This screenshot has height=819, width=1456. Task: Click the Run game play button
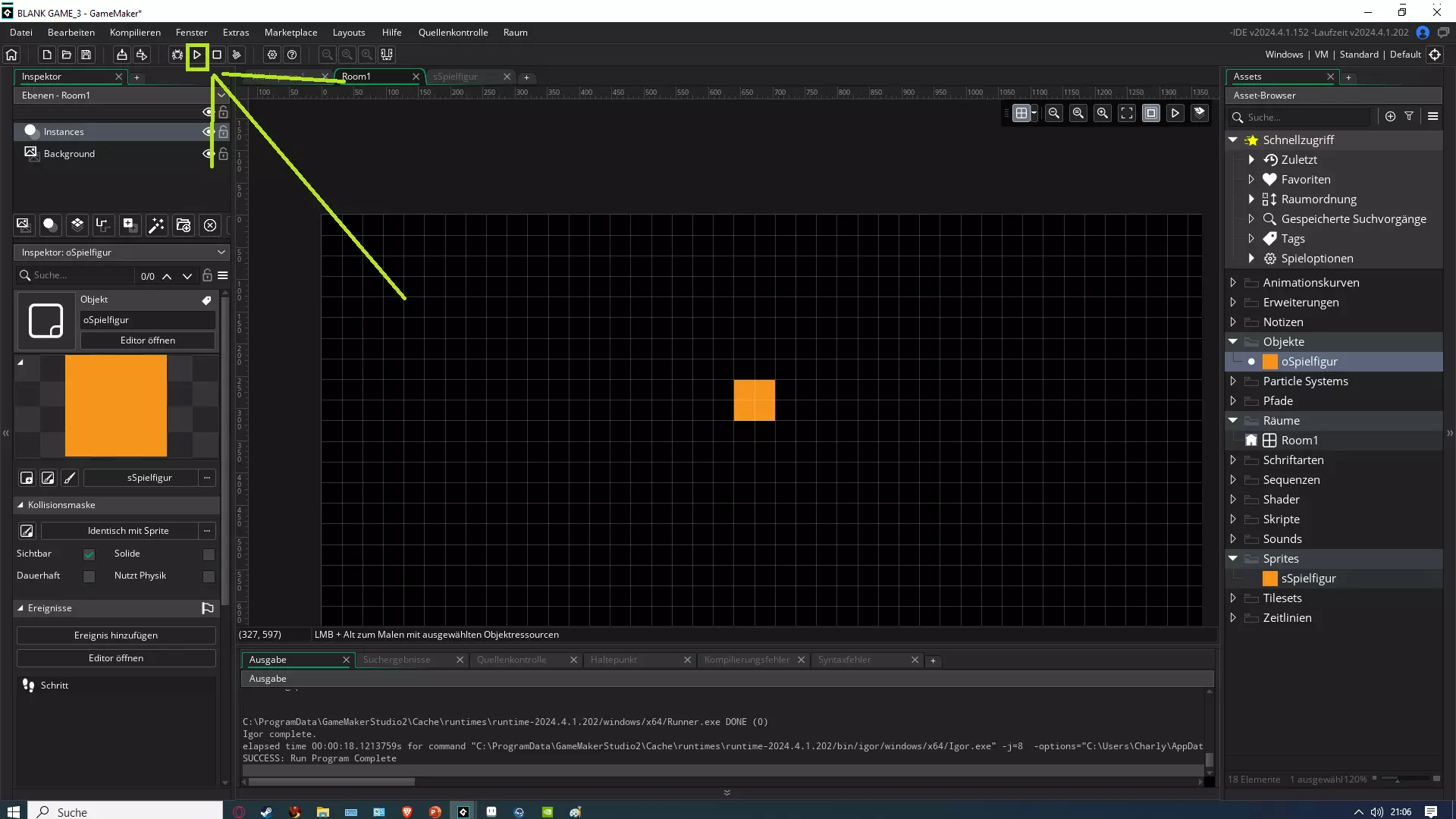click(x=197, y=55)
